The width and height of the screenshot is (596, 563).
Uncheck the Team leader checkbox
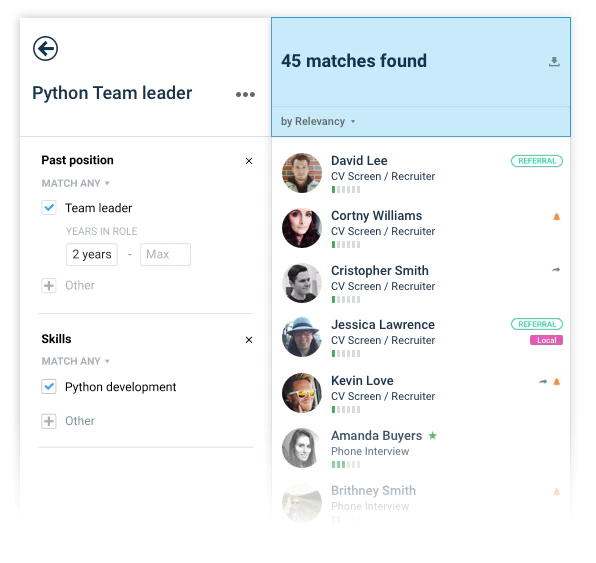[x=49, y=208]
